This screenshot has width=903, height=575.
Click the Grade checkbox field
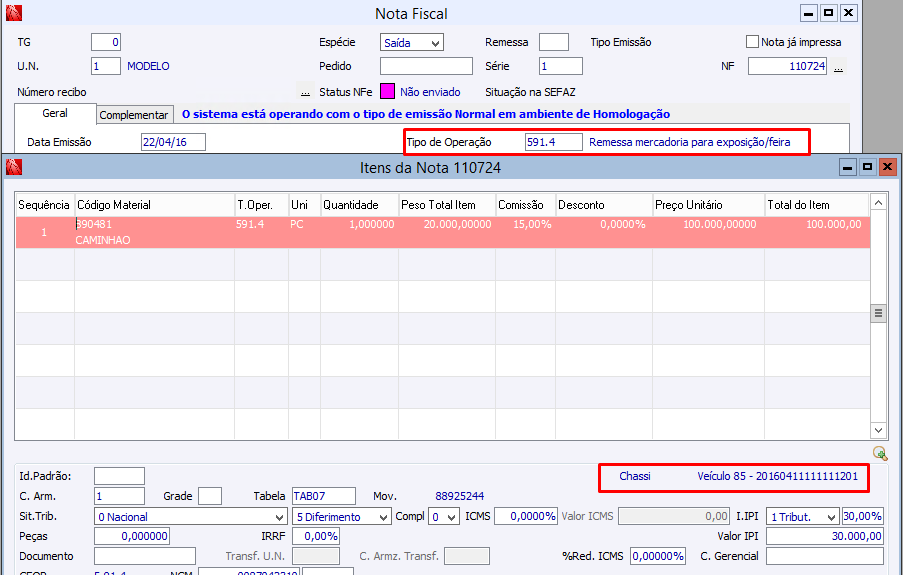point(210,496)
